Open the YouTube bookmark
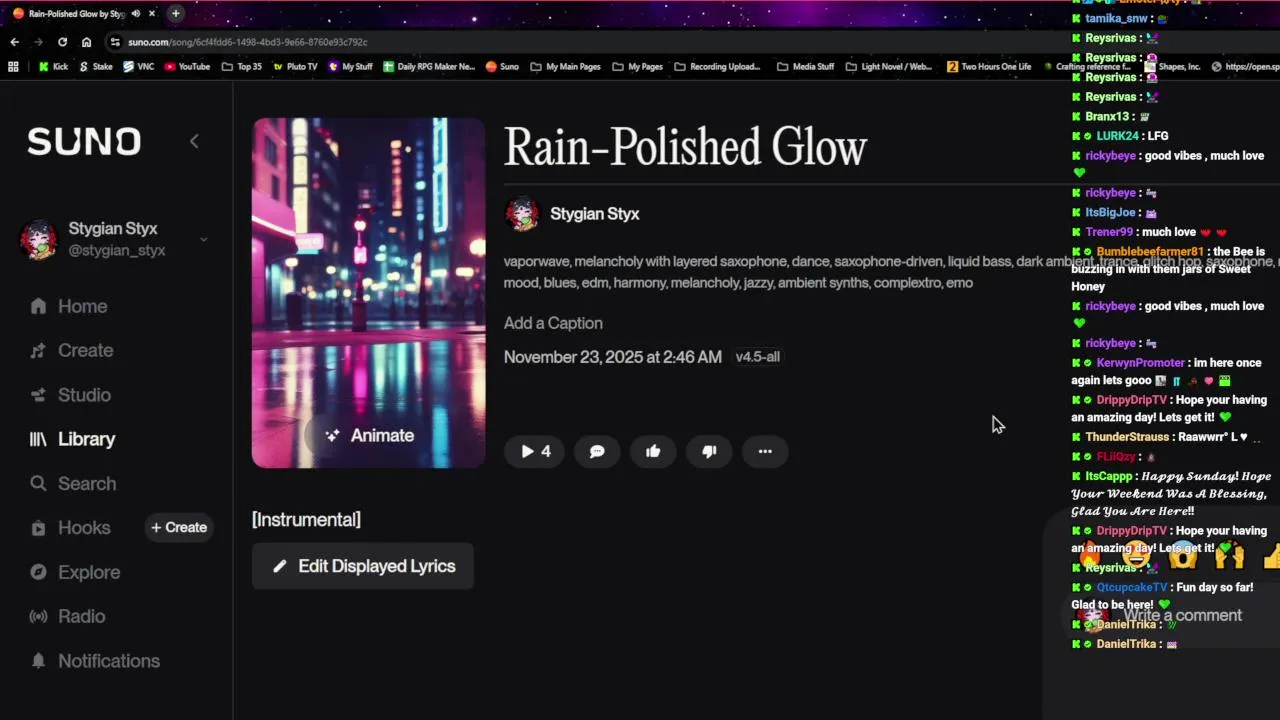The height and width of the screenshot is (720, 1280). (x=187, y=67)
